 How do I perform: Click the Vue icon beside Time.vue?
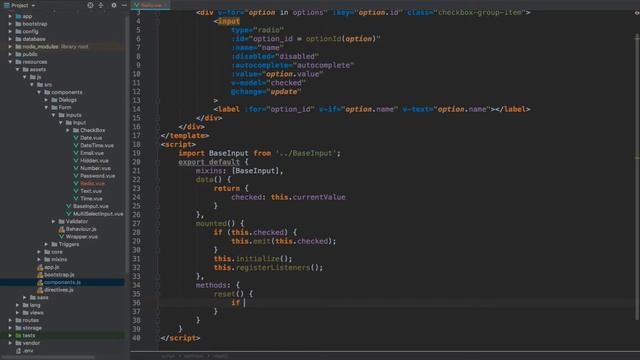click(x=76, y=199)
